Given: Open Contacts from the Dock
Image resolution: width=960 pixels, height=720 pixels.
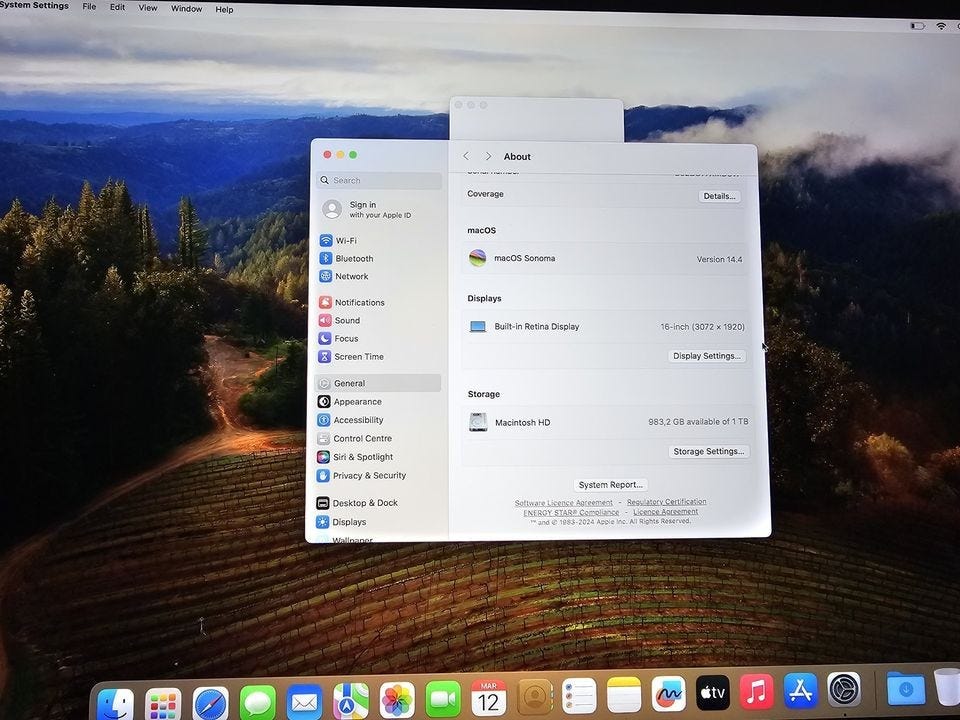Looking at the screenshot, I should (535, 696).
